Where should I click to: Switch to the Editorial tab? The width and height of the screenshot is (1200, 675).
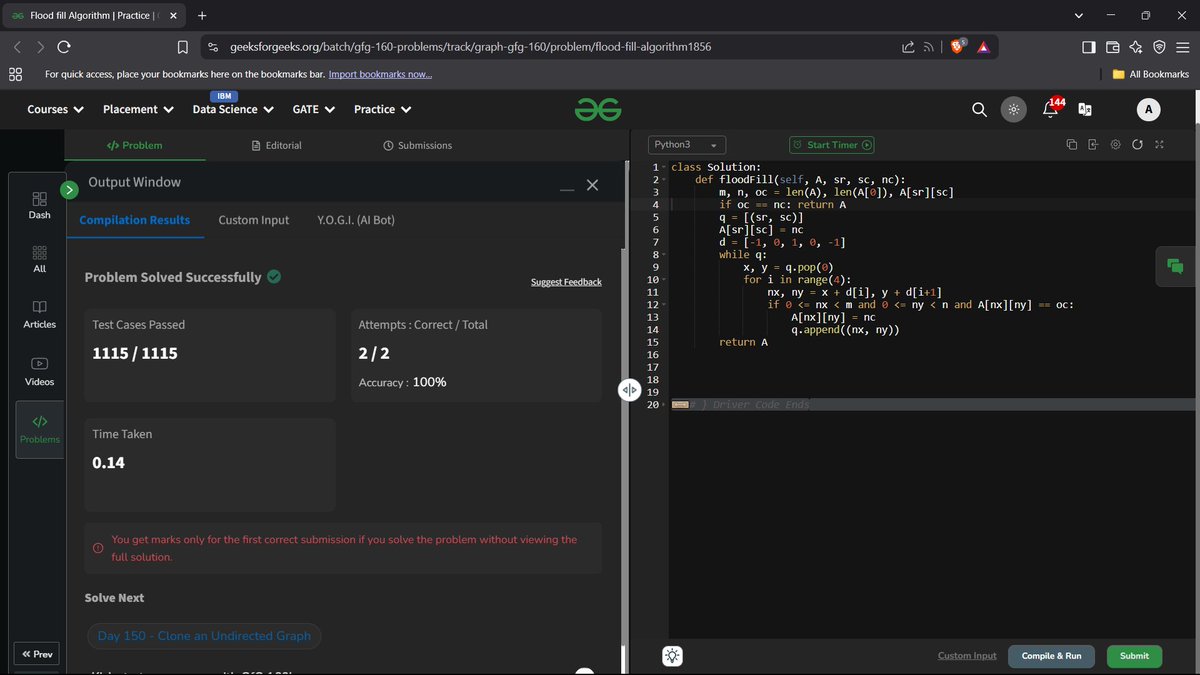277,145
